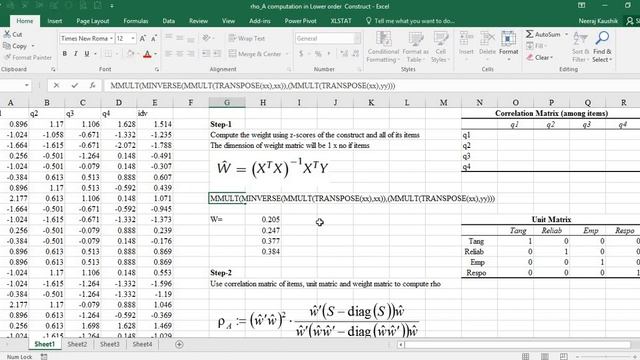
Task: Click the Middle Align icon
Action: 180,38
